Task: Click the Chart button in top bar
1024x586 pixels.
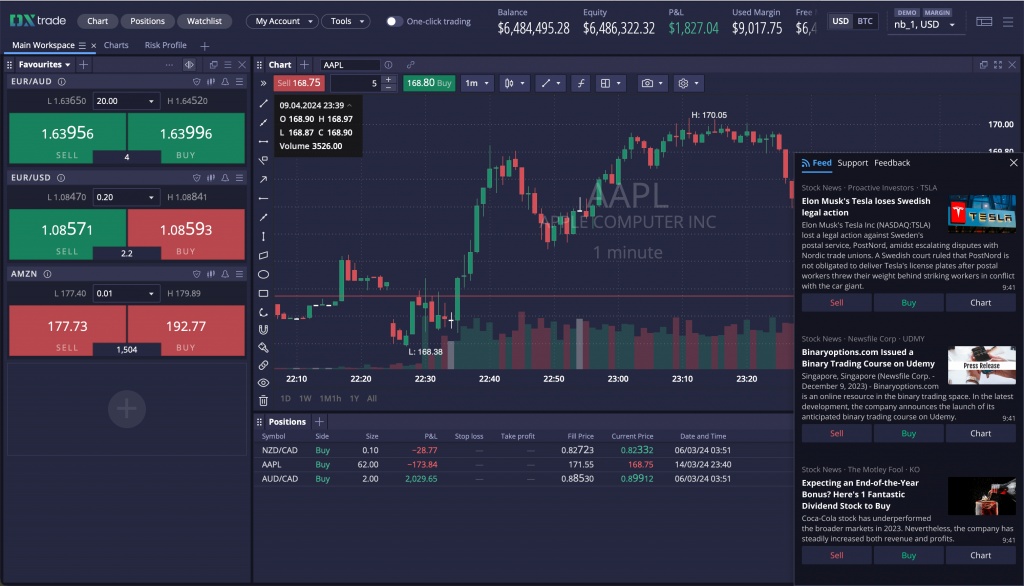Action: point(97,21)
